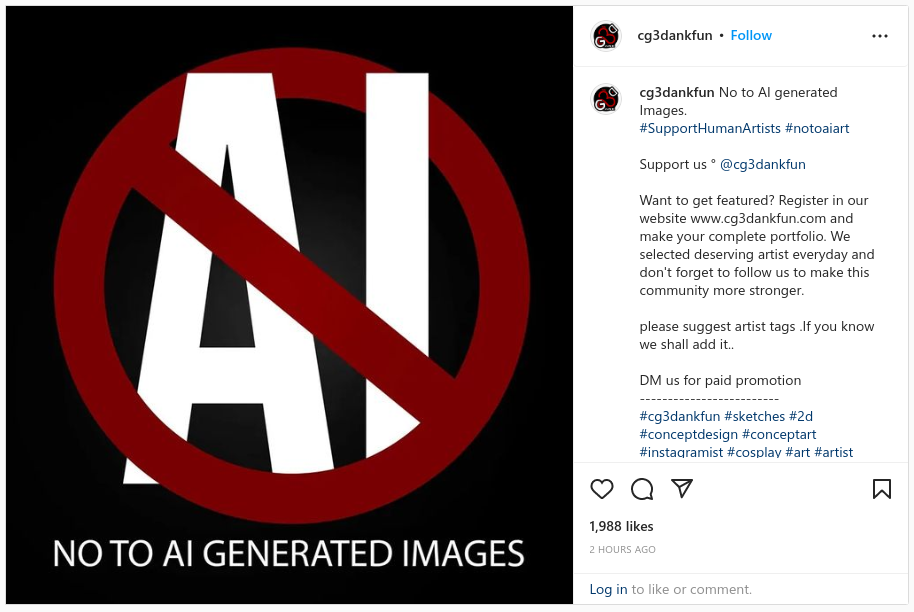
Task: Open the @cg3dankfun mention link
Action: 762,164
